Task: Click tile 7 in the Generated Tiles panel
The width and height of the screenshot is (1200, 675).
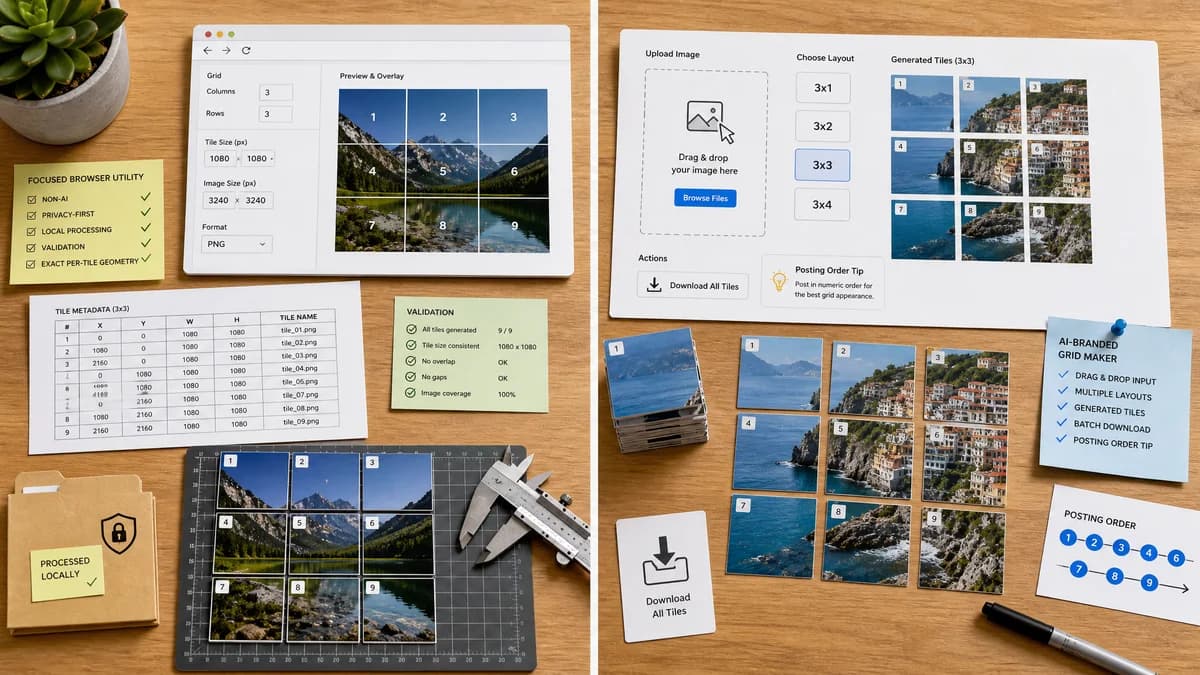Action: [923, 230]
